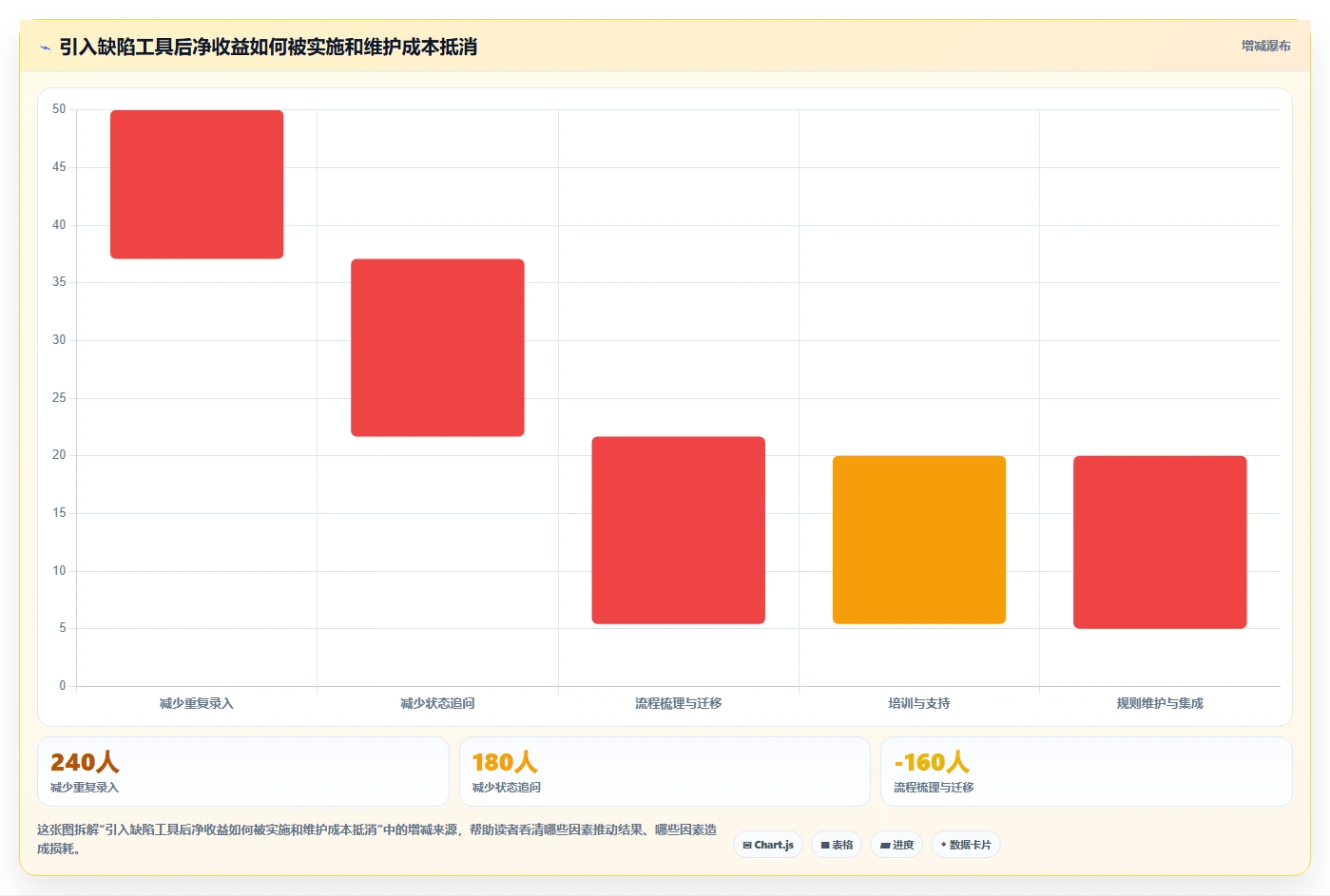The width and height of the screenshot is (1330, 896).
Task: Click the 减少重复录入 x-axis label
Action: 197,703
